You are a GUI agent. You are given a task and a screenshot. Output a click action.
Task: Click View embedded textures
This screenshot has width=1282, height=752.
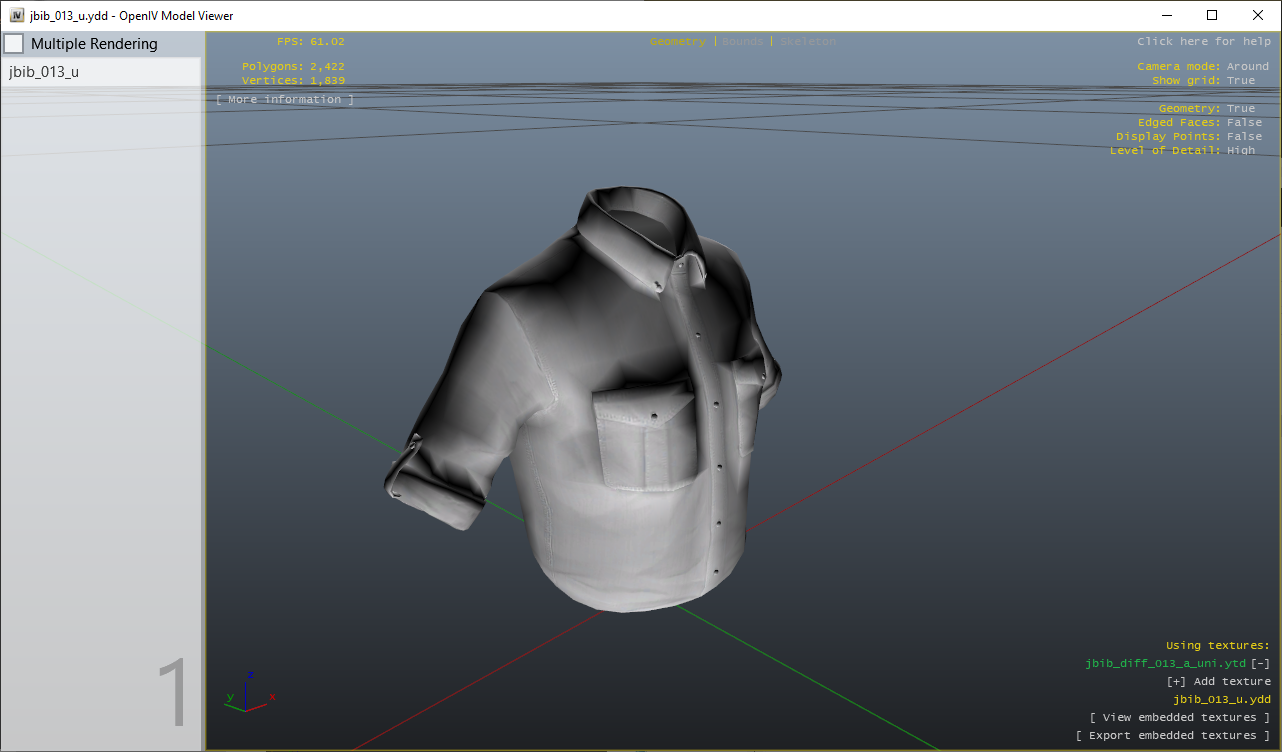click(x=1180, y=717)
